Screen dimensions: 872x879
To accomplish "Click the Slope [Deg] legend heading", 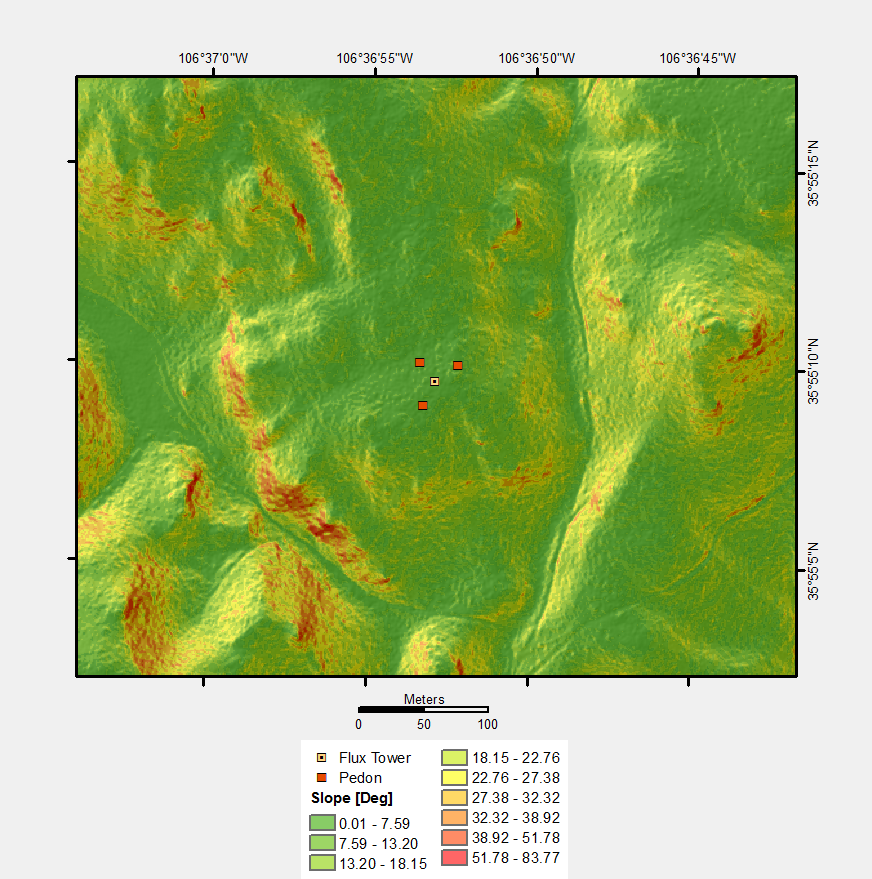I will [x=352, y=798].
